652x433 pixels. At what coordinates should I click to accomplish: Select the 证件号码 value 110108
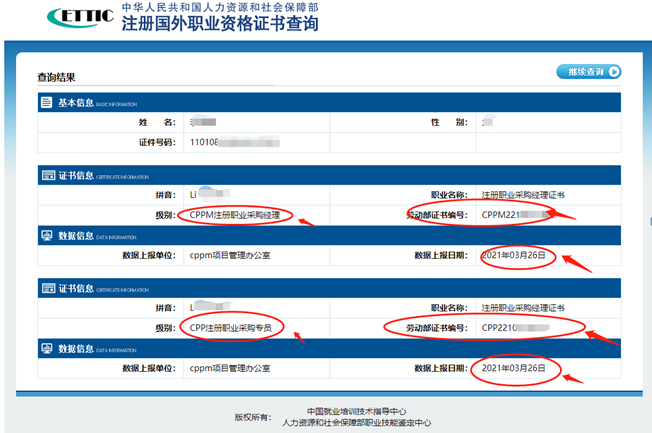204,142
